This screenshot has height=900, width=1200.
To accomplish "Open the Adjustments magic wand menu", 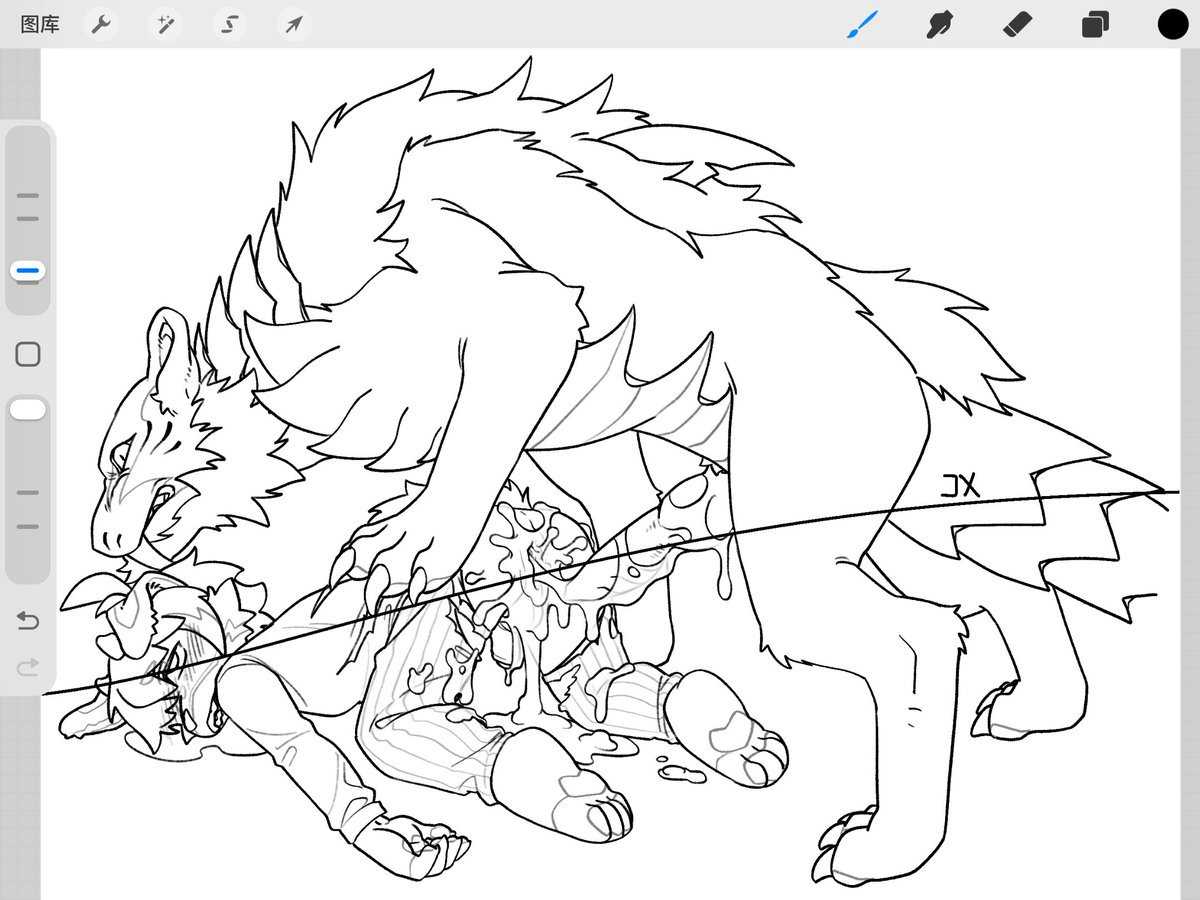I will click(x=165, y=25).
